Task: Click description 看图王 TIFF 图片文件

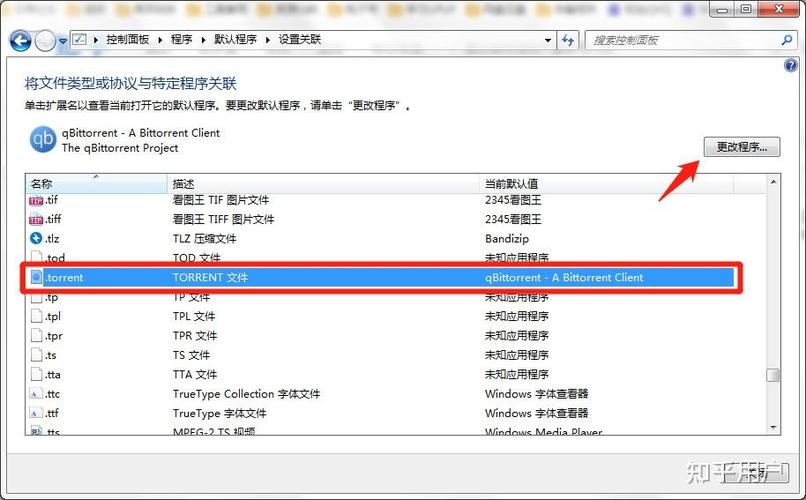Action: click(224, 219)
